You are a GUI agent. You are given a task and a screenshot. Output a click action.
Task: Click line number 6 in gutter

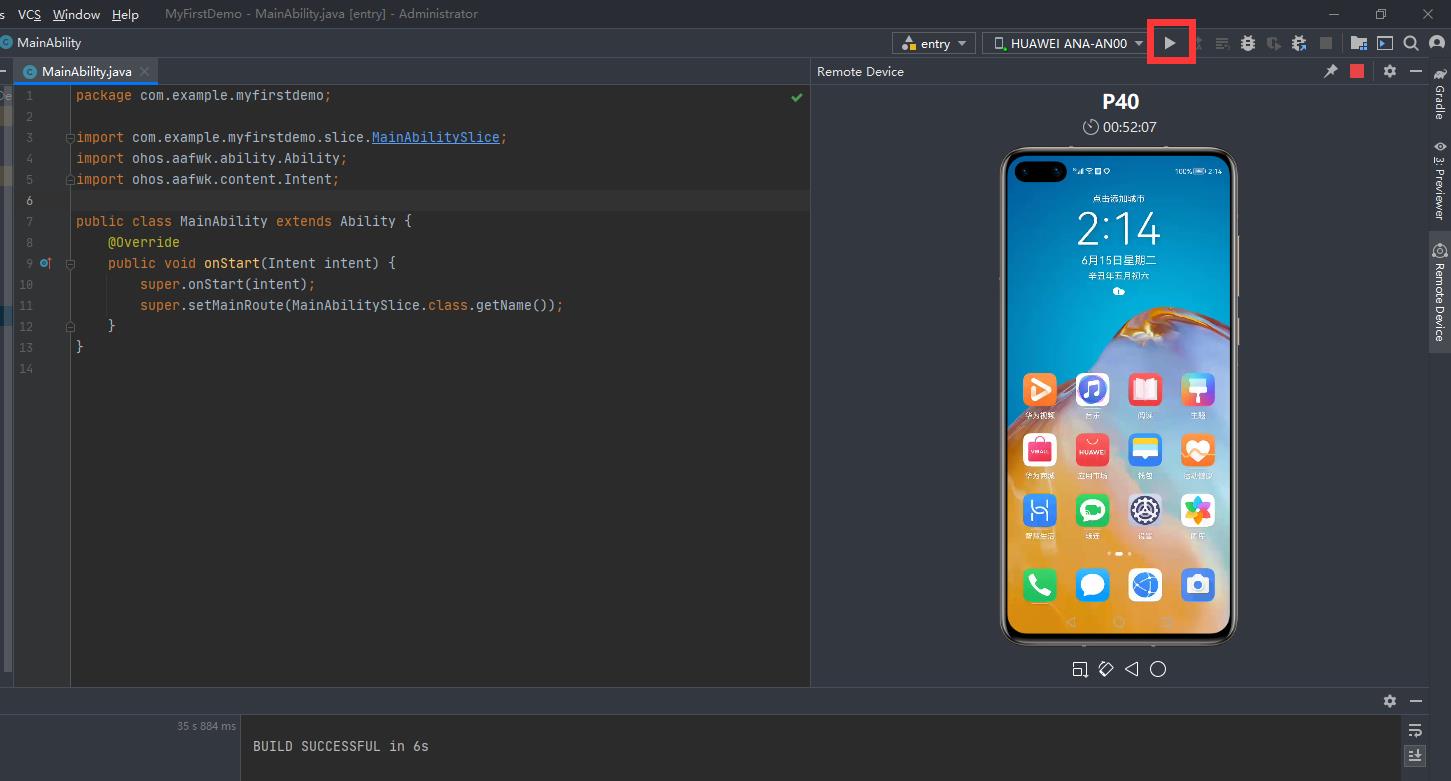[29, 201]
